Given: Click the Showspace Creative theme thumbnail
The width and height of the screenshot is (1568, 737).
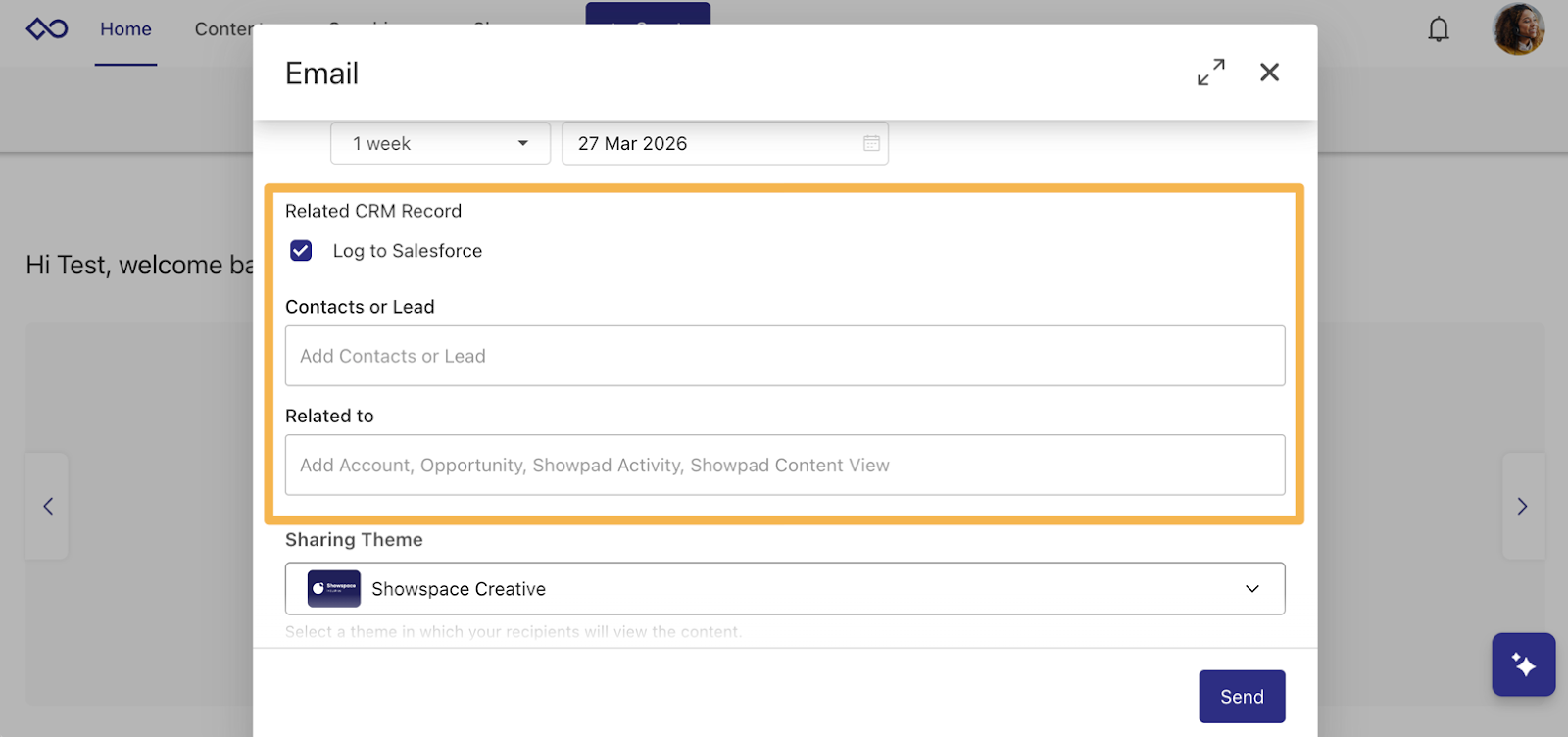Looking at the screenshot, I should coord(334,589).
